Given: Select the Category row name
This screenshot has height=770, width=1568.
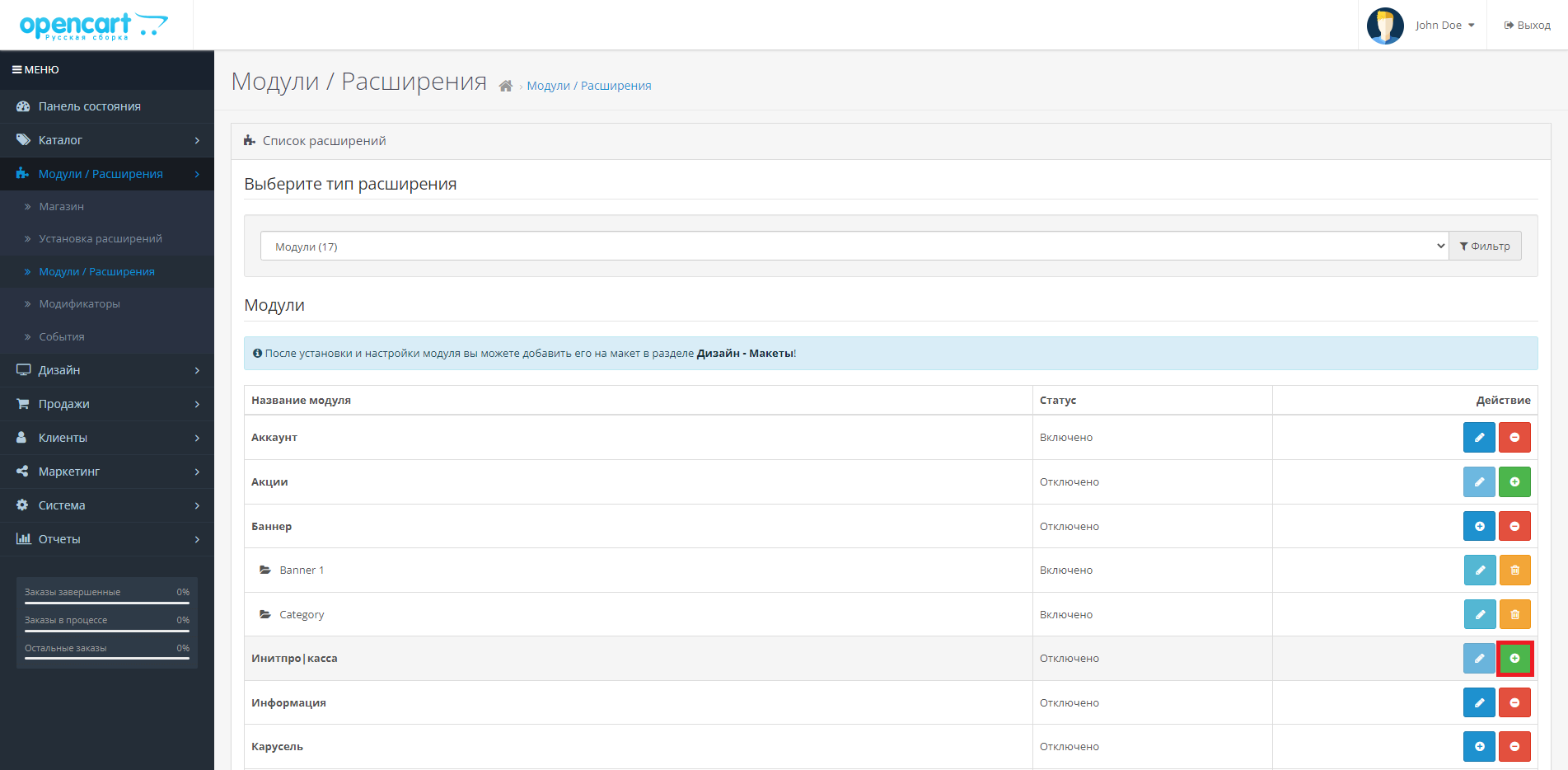Looking at the screenshot, I should coord(302,614).
